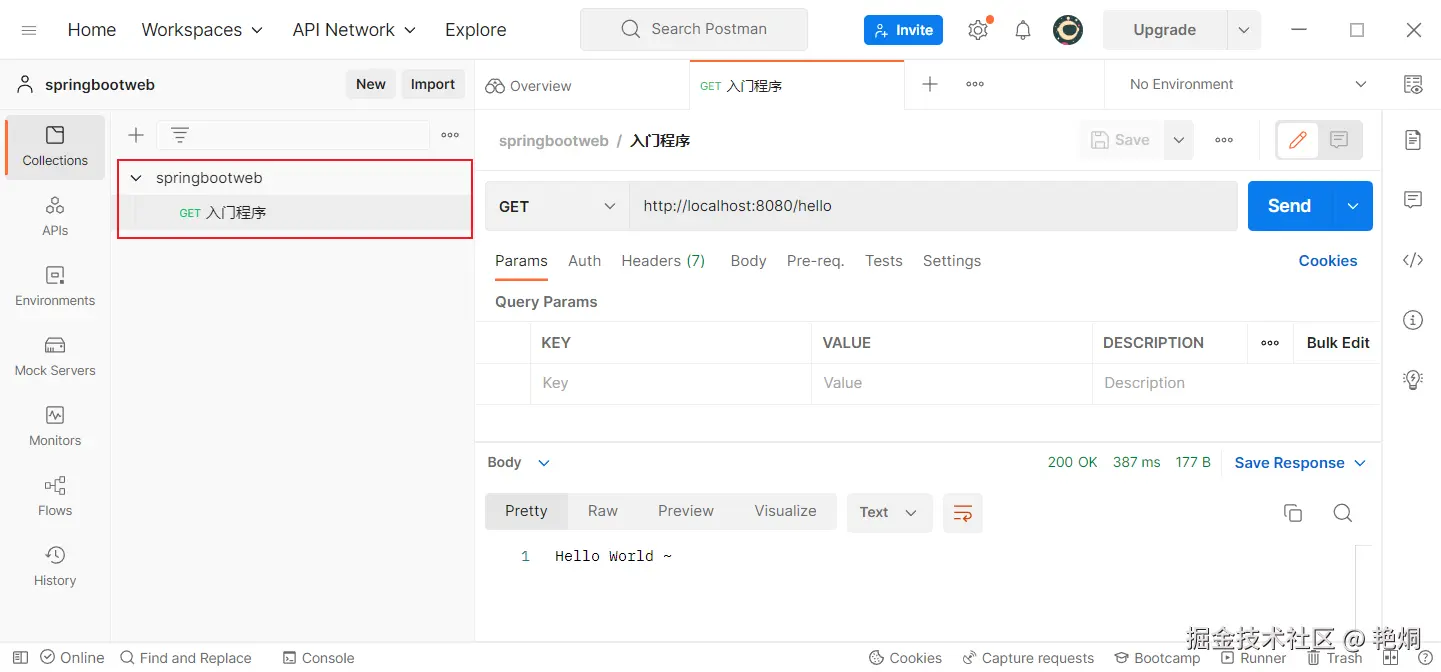Viewport: 1441px width, 672px height.
Task: Expand the Workspaces dropdown
Action: point(202,30)
